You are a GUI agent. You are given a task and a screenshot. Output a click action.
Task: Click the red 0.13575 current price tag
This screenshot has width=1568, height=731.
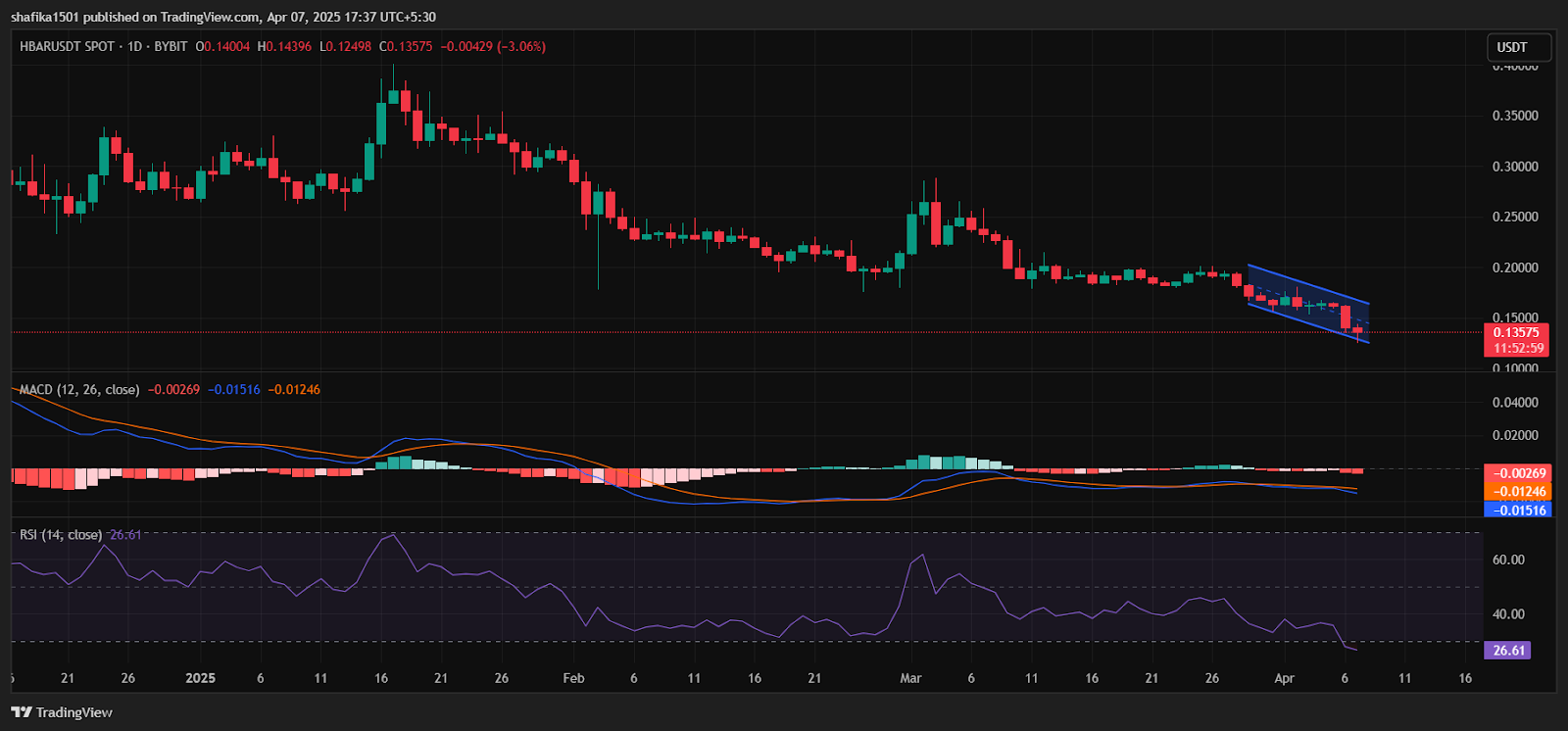coord(1516,332)
